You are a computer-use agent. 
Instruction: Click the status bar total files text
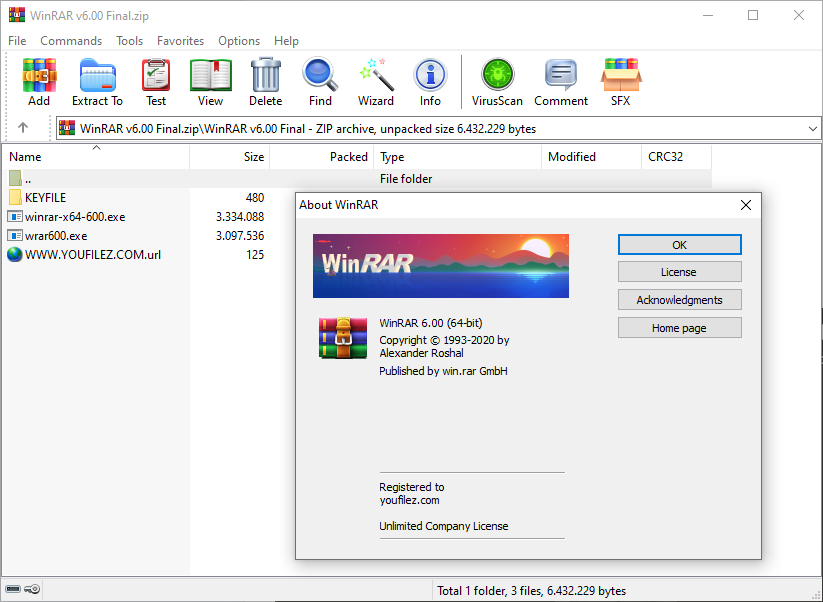point(531,590)
